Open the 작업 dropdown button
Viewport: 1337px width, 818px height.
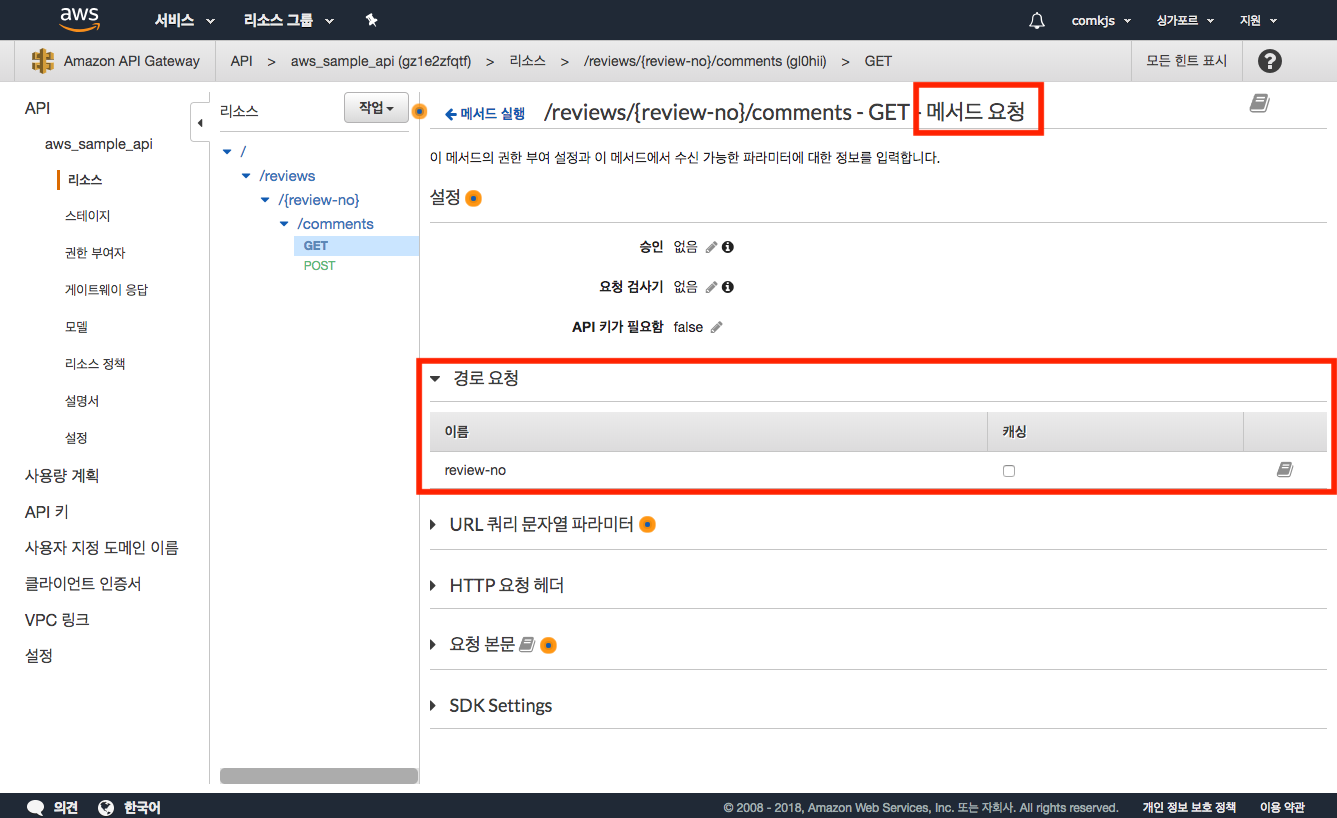[376, 108]
